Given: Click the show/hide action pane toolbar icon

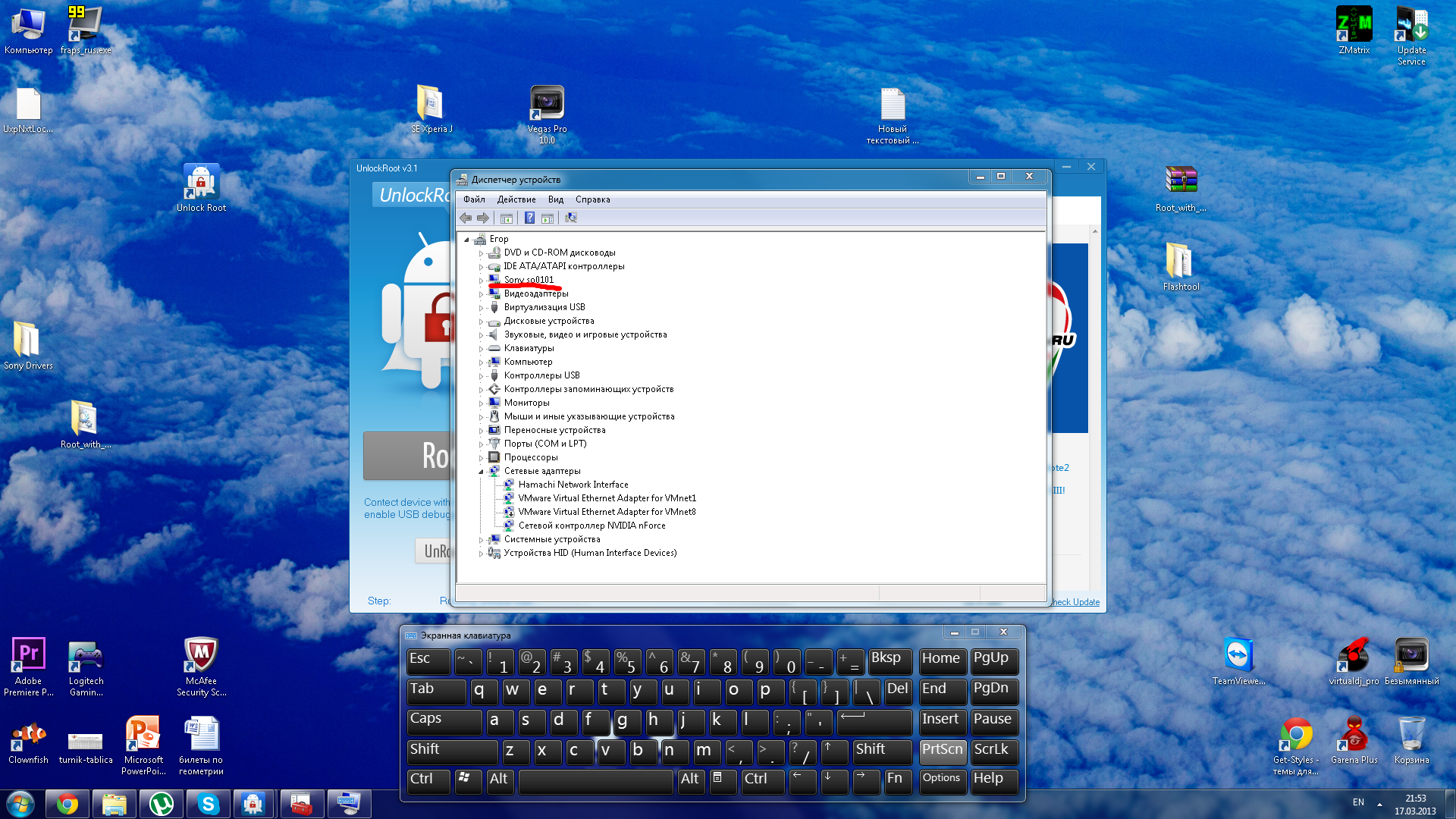Looking at the screenshot, I should coord(548,218).
